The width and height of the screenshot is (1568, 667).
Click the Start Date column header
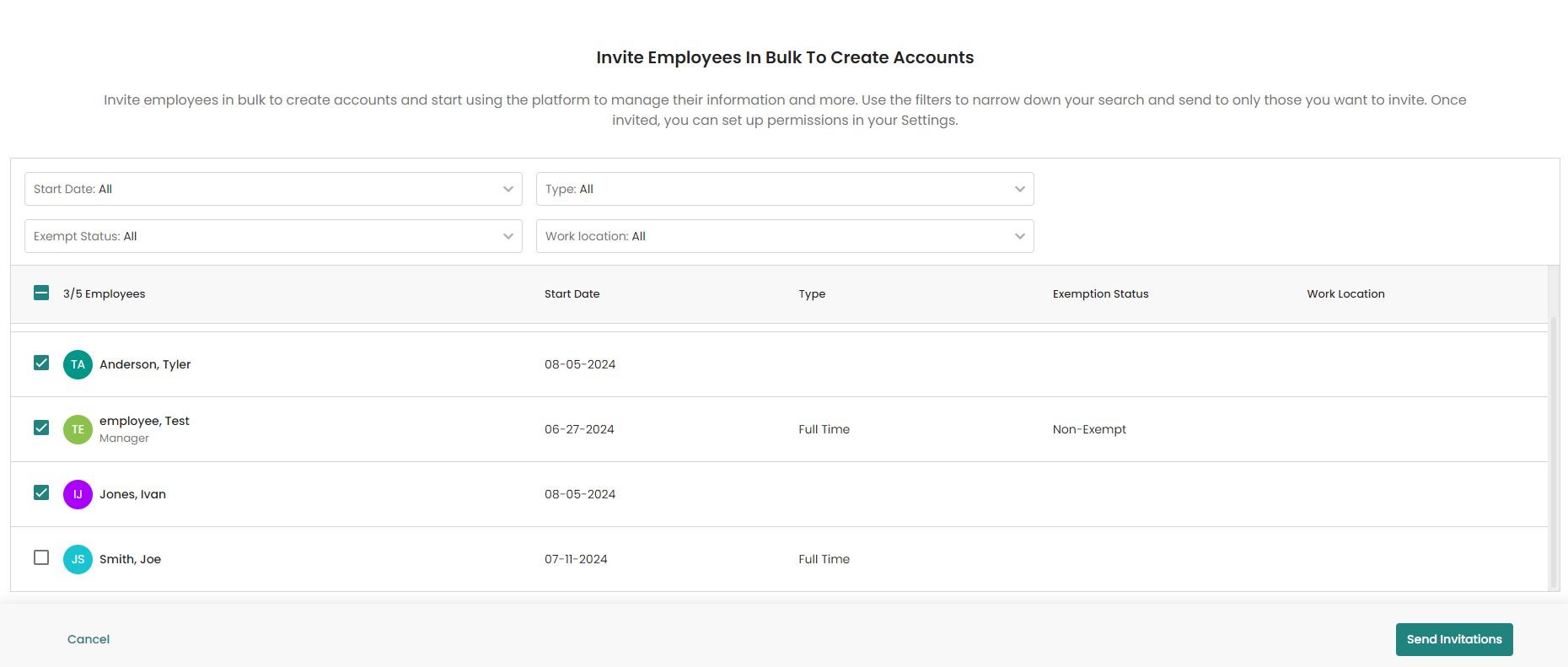pyautogui.click(x=572, y=293)
